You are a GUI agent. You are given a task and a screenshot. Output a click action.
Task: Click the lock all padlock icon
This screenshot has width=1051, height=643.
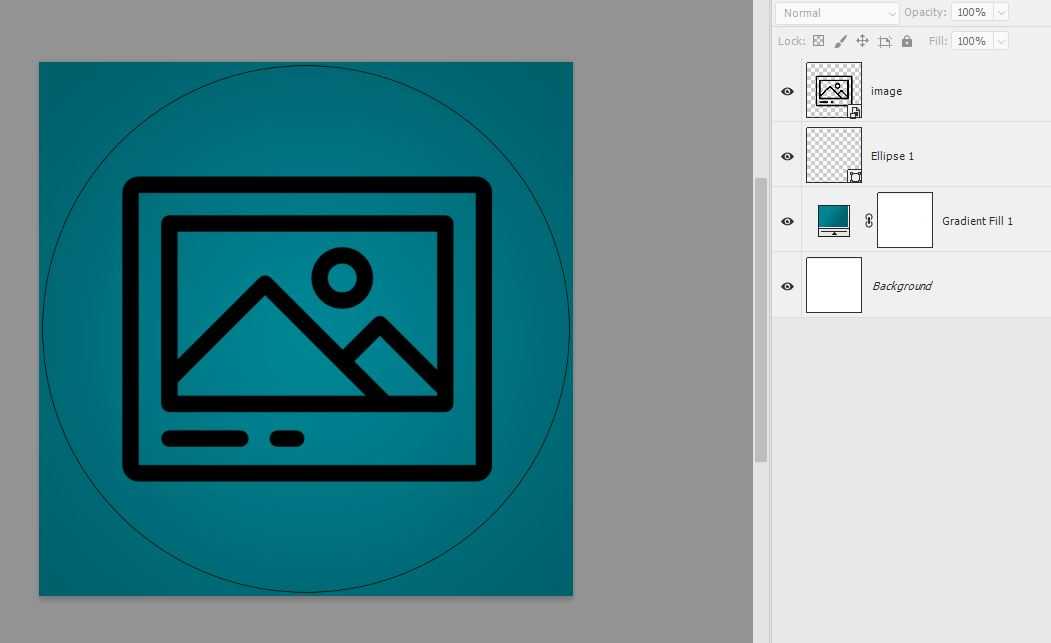click(906, 41)
